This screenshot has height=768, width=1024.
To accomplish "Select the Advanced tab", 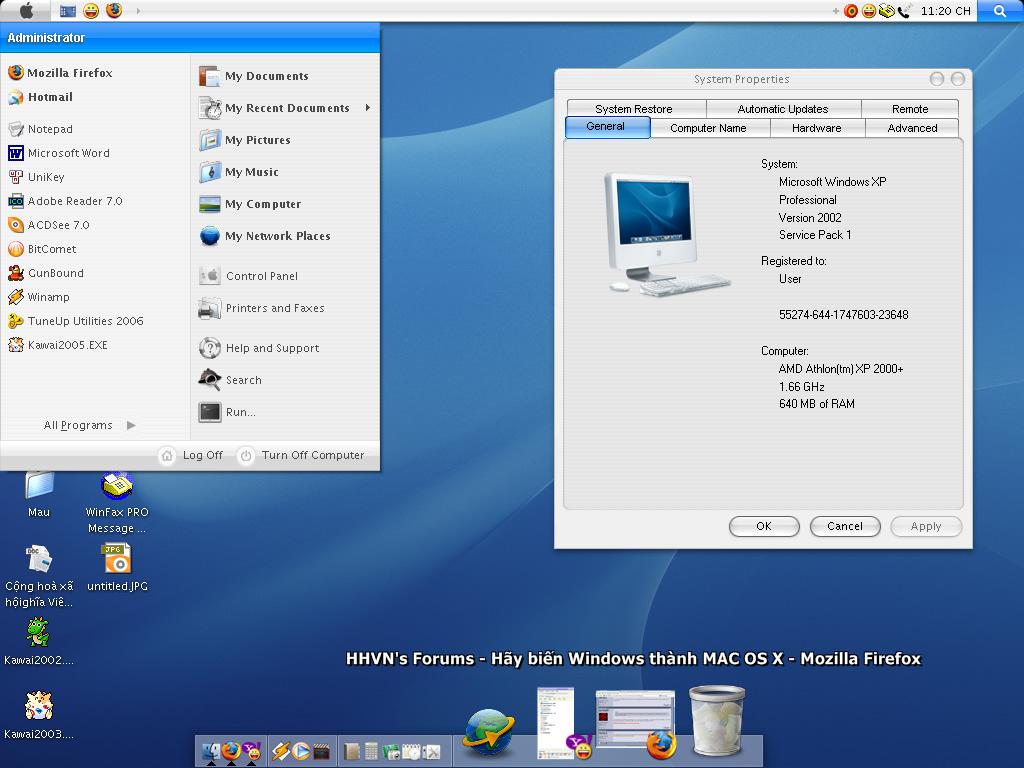I will coord(911,128).
